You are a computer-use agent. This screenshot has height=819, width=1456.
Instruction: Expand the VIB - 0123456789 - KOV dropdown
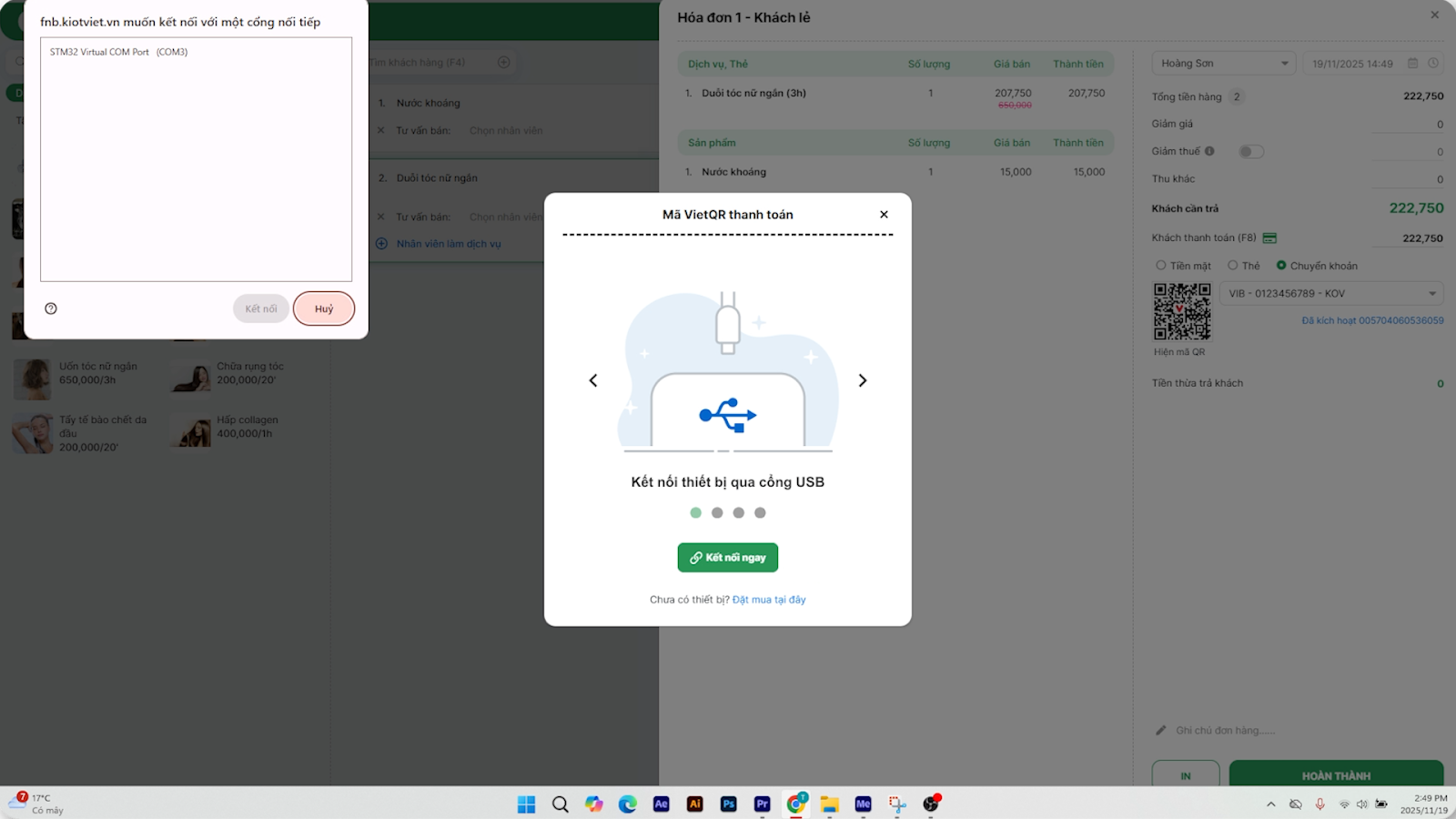[1331, 294]
